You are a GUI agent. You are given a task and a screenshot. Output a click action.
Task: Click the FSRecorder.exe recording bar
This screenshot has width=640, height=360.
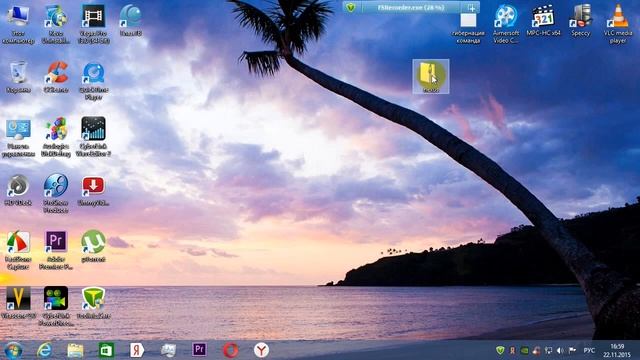click(x=411, y=7)
